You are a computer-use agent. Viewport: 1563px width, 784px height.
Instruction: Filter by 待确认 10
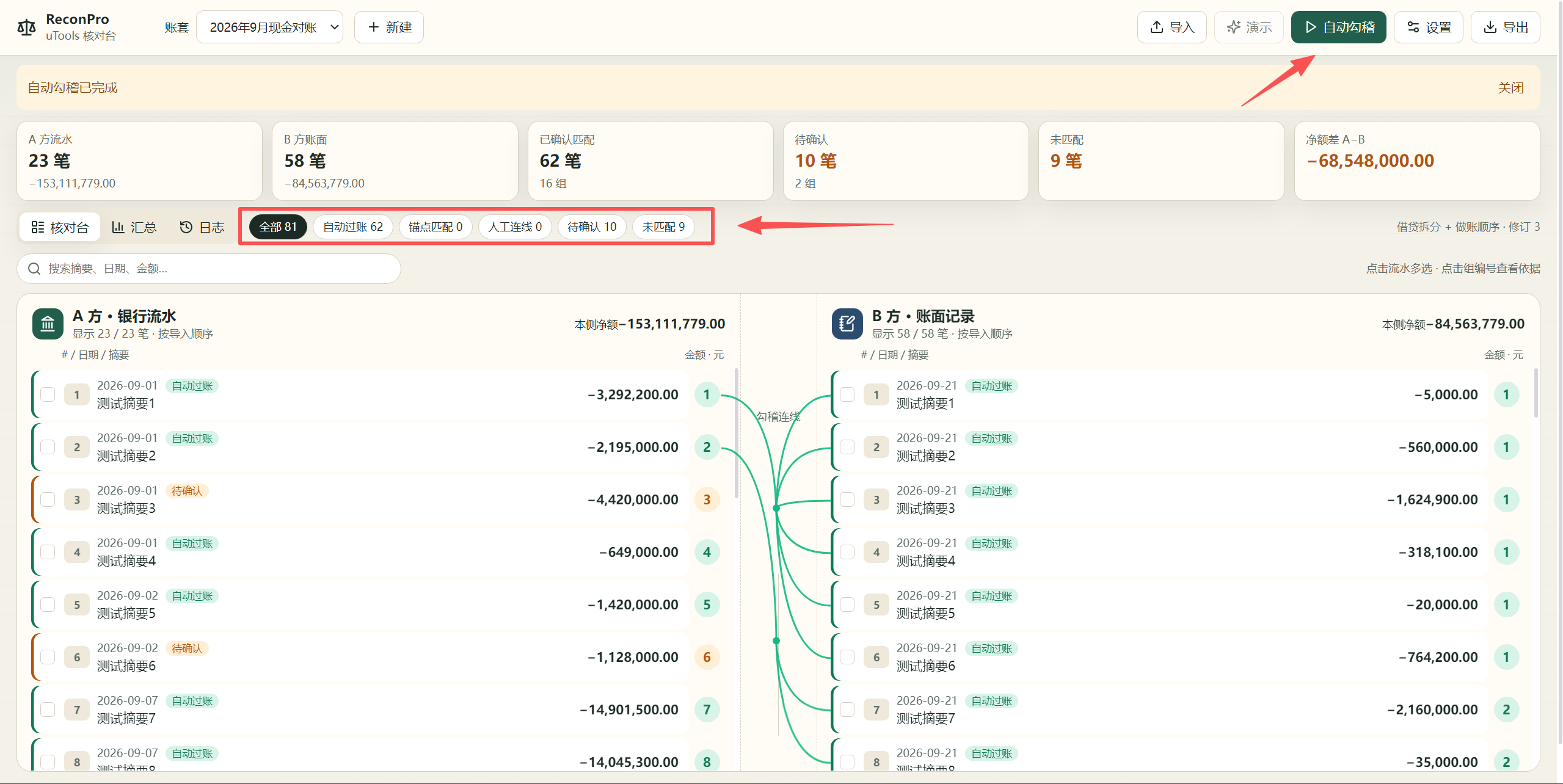[x=592, y=227]
